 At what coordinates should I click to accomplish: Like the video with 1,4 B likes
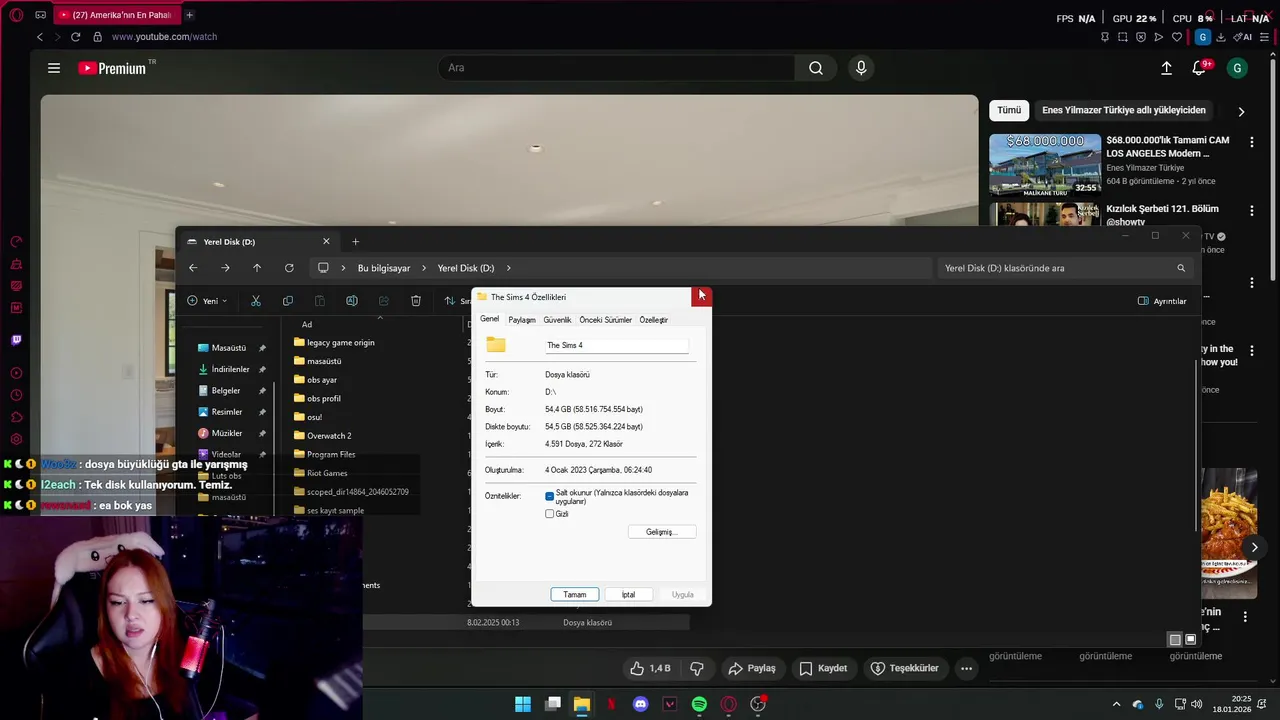(x=650, y=668)
